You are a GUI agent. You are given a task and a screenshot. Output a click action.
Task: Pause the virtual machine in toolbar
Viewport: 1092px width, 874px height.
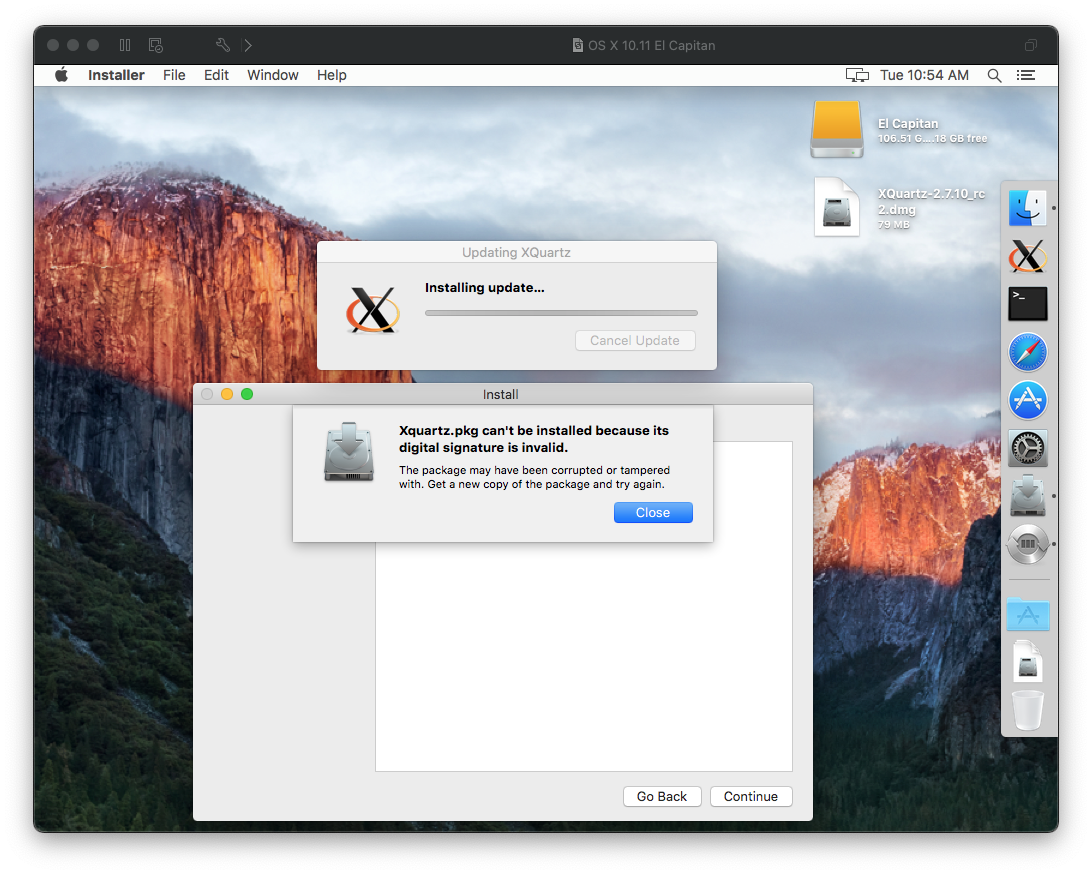125,45
